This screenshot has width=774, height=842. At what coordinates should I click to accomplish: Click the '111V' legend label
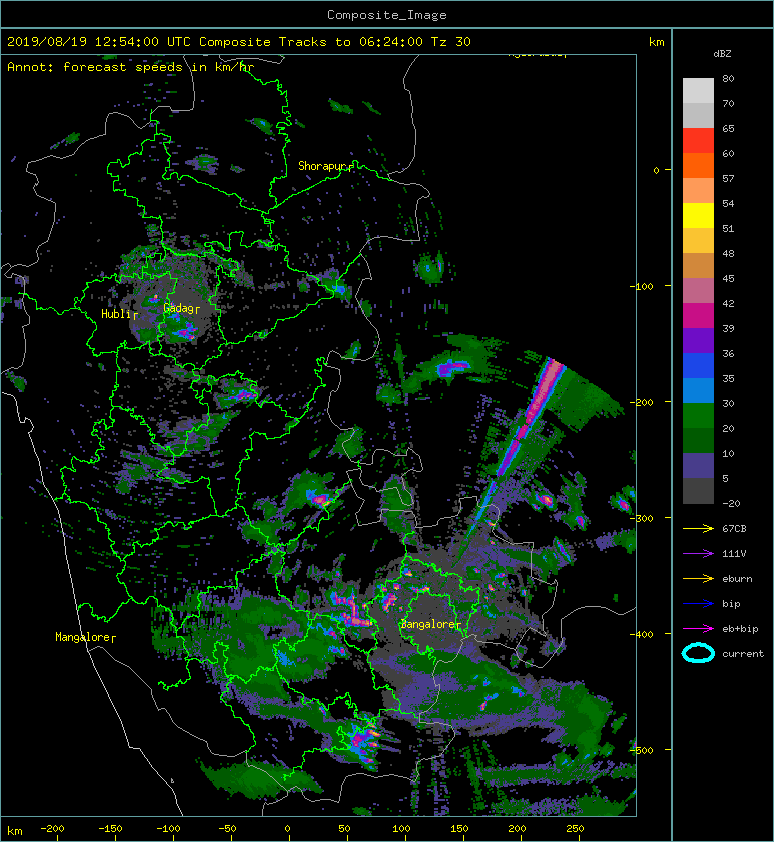point(734,554)
